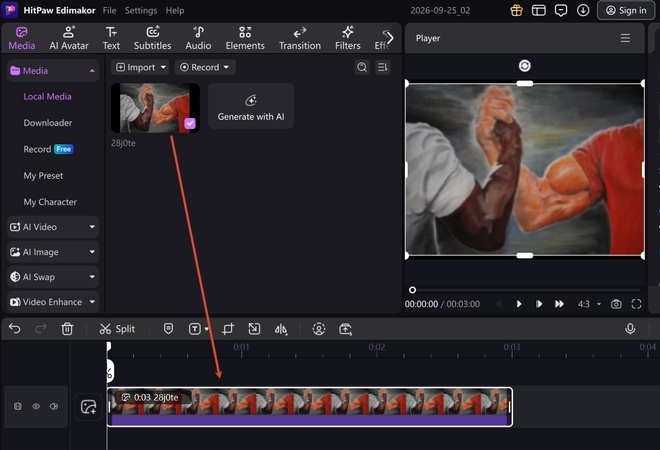The image size is (660, 450).
Task: Switch to the Filters tab
Action: click(348, 38)
